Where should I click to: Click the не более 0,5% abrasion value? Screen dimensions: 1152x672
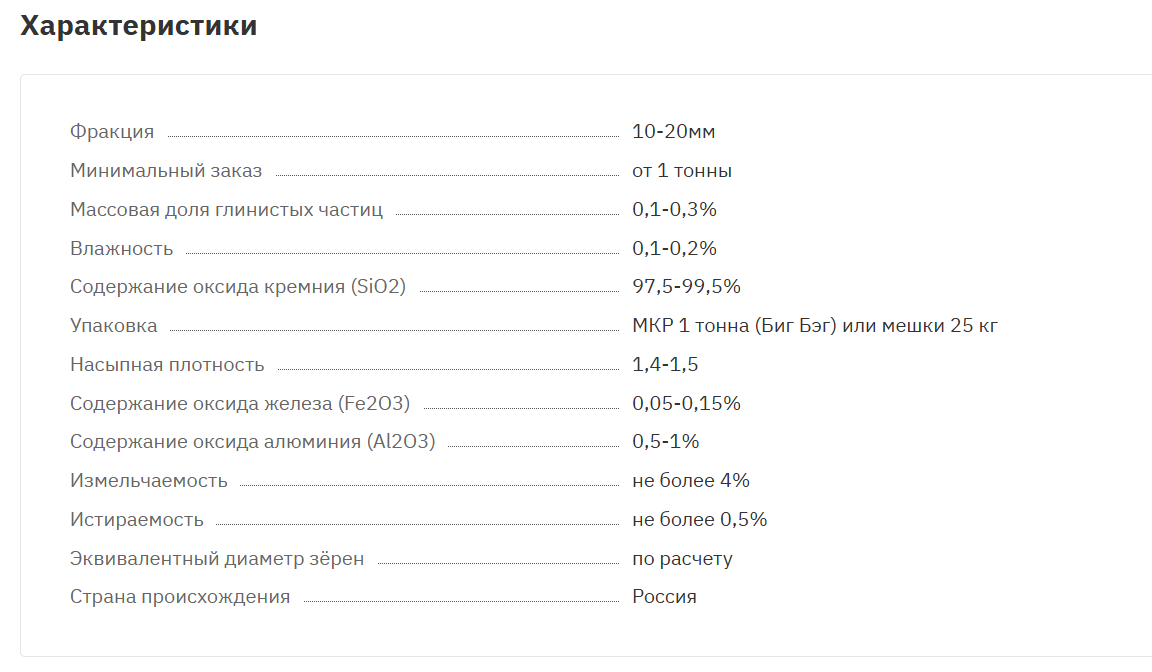(x=699, y=519)
